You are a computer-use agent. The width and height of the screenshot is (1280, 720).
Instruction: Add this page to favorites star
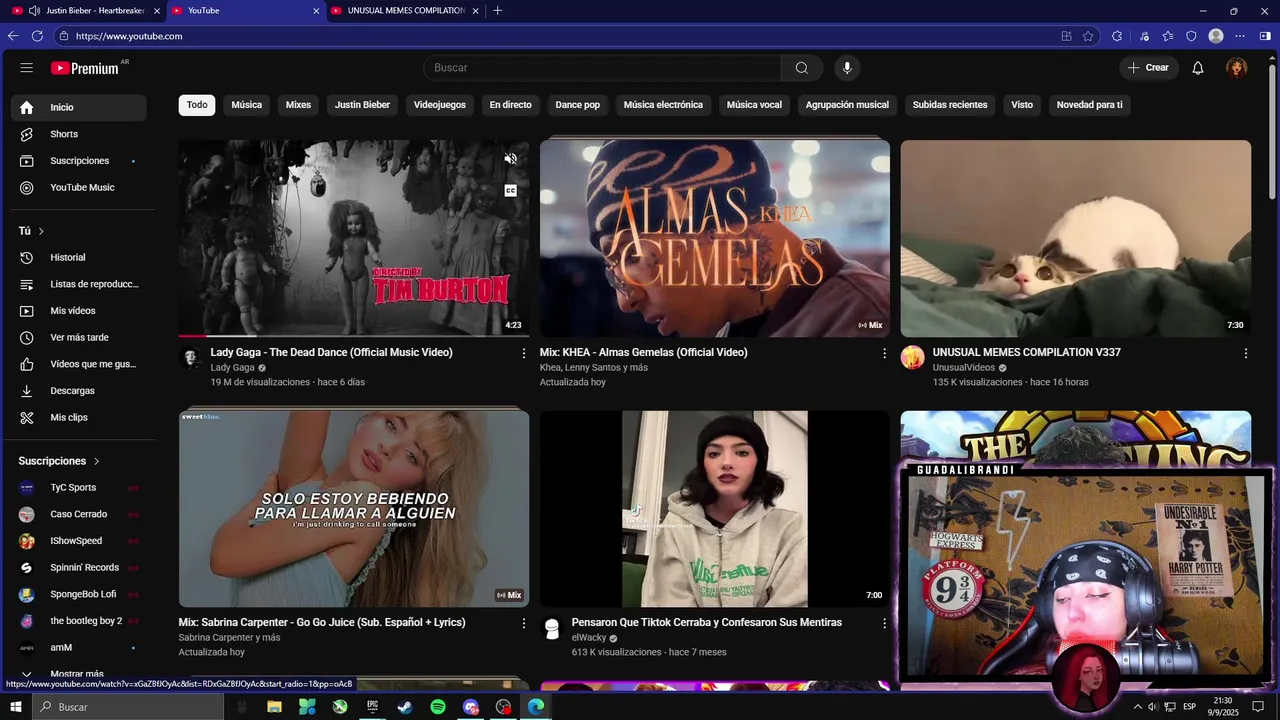pos(1088,36)
